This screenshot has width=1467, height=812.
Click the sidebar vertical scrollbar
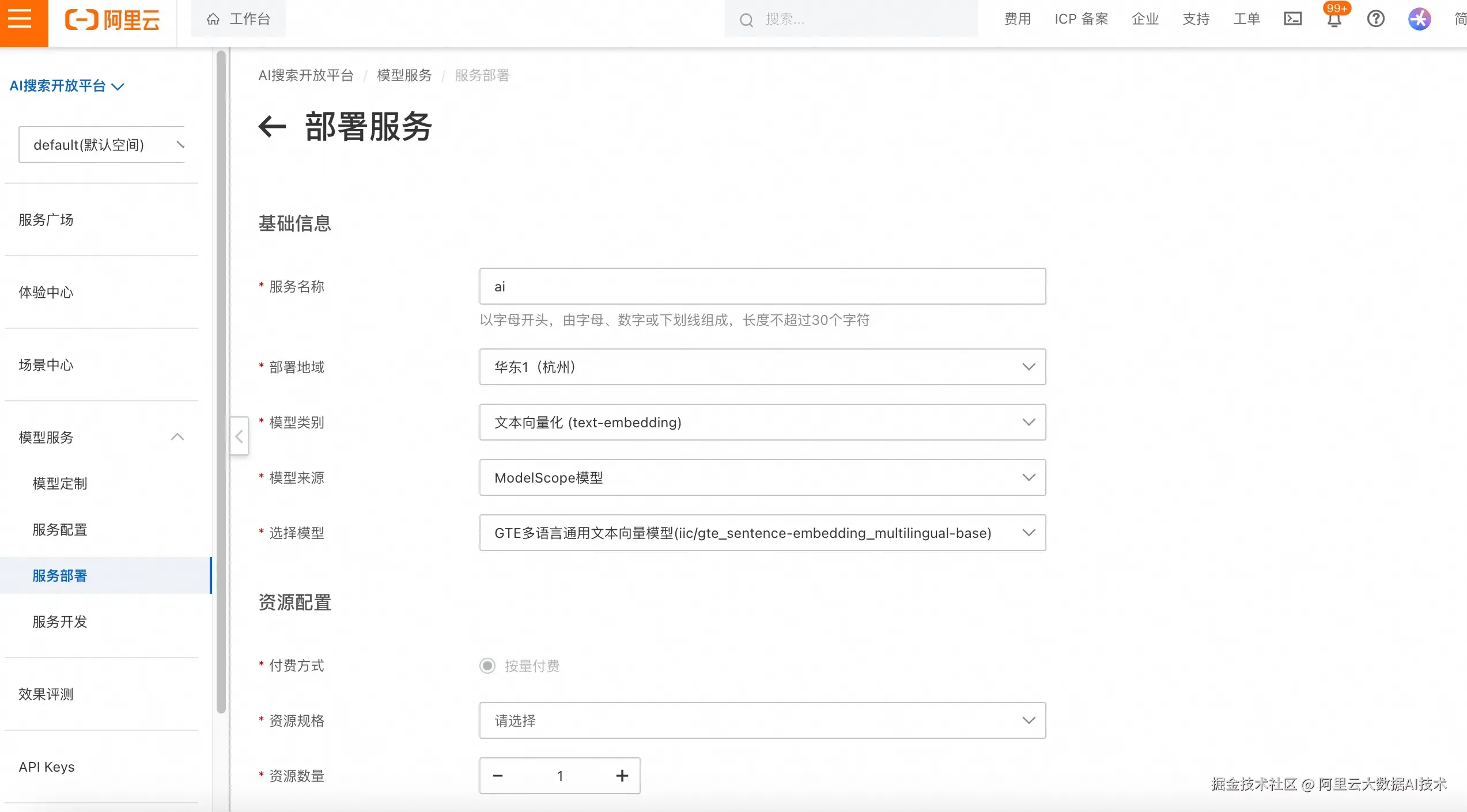(221, 380)
